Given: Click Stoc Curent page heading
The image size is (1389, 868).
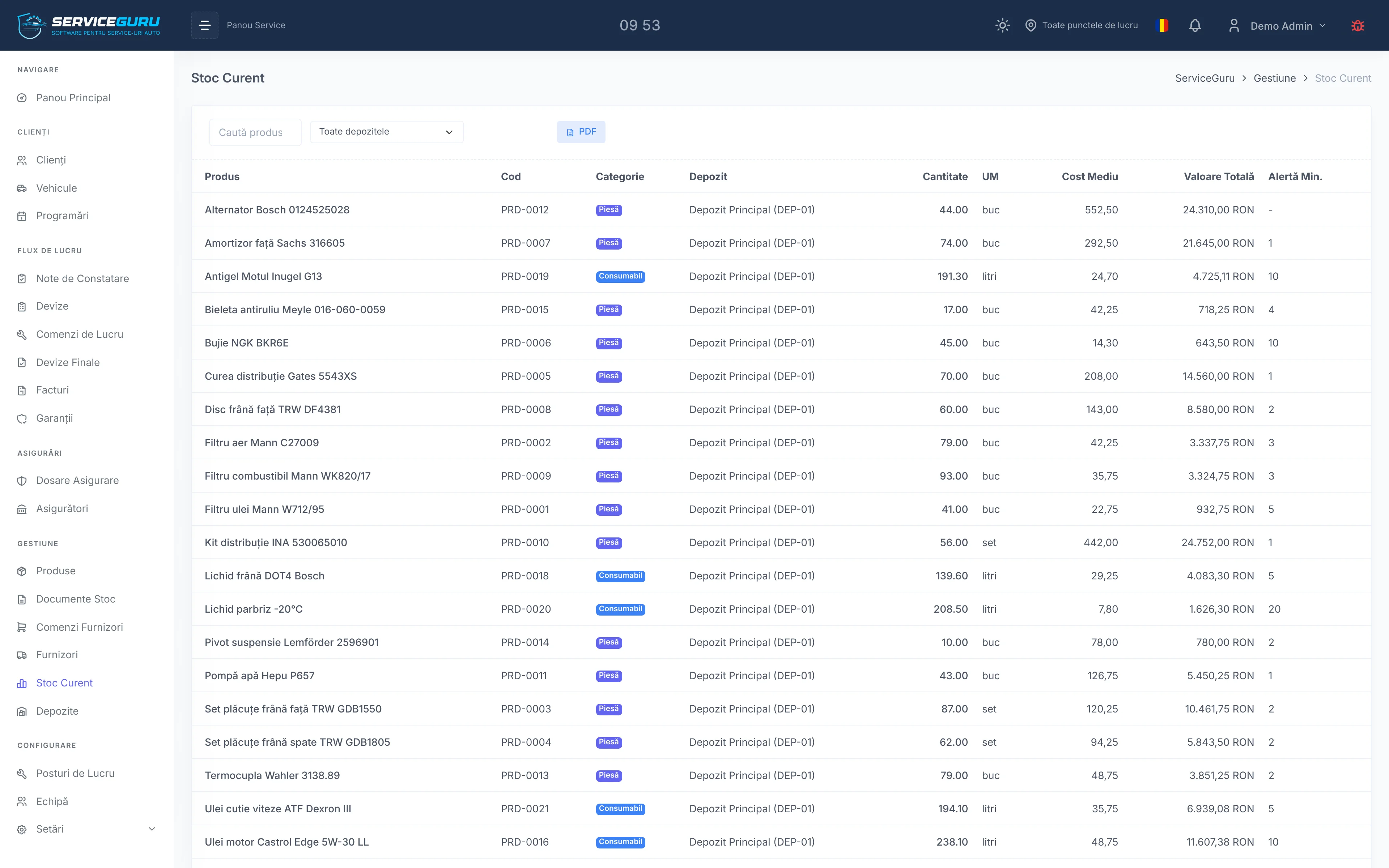Looking at the screenshot, I should [228, 78].
